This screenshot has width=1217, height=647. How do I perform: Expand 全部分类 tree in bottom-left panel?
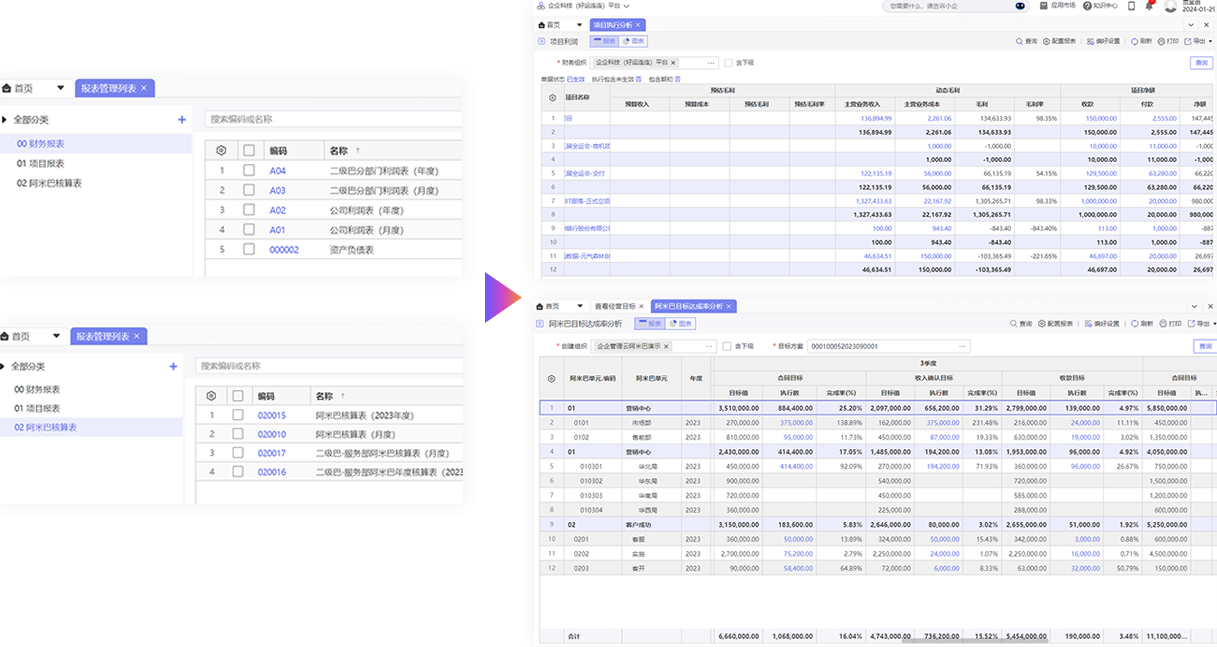pyautogui.click(x=4, y=367)
